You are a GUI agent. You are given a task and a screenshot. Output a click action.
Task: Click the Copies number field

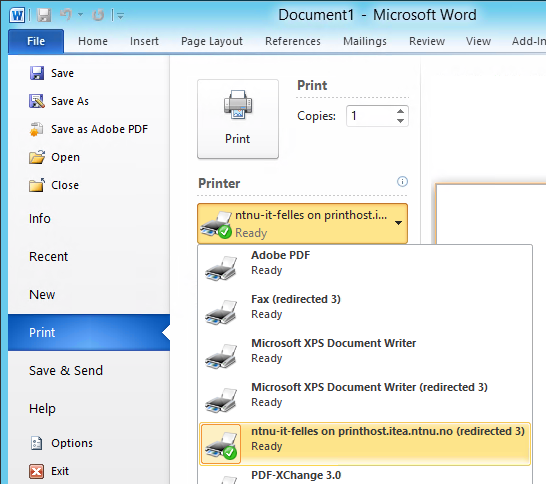370,116
